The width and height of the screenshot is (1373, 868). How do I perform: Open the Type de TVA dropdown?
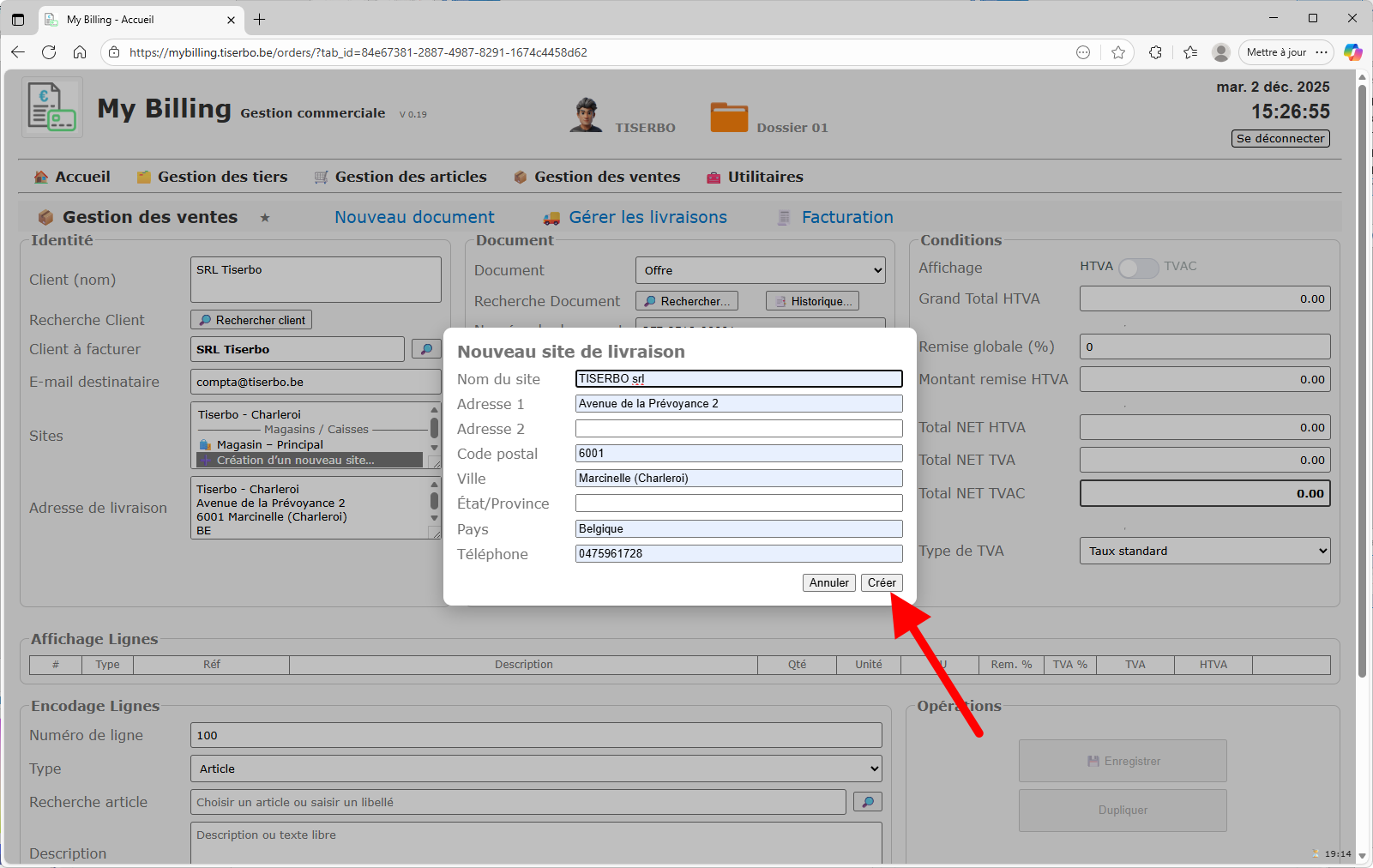(1204, 551)
